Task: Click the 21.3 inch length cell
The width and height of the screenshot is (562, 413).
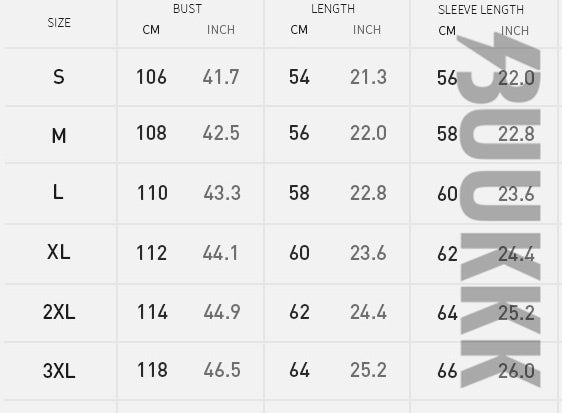Action: [368, 77]
